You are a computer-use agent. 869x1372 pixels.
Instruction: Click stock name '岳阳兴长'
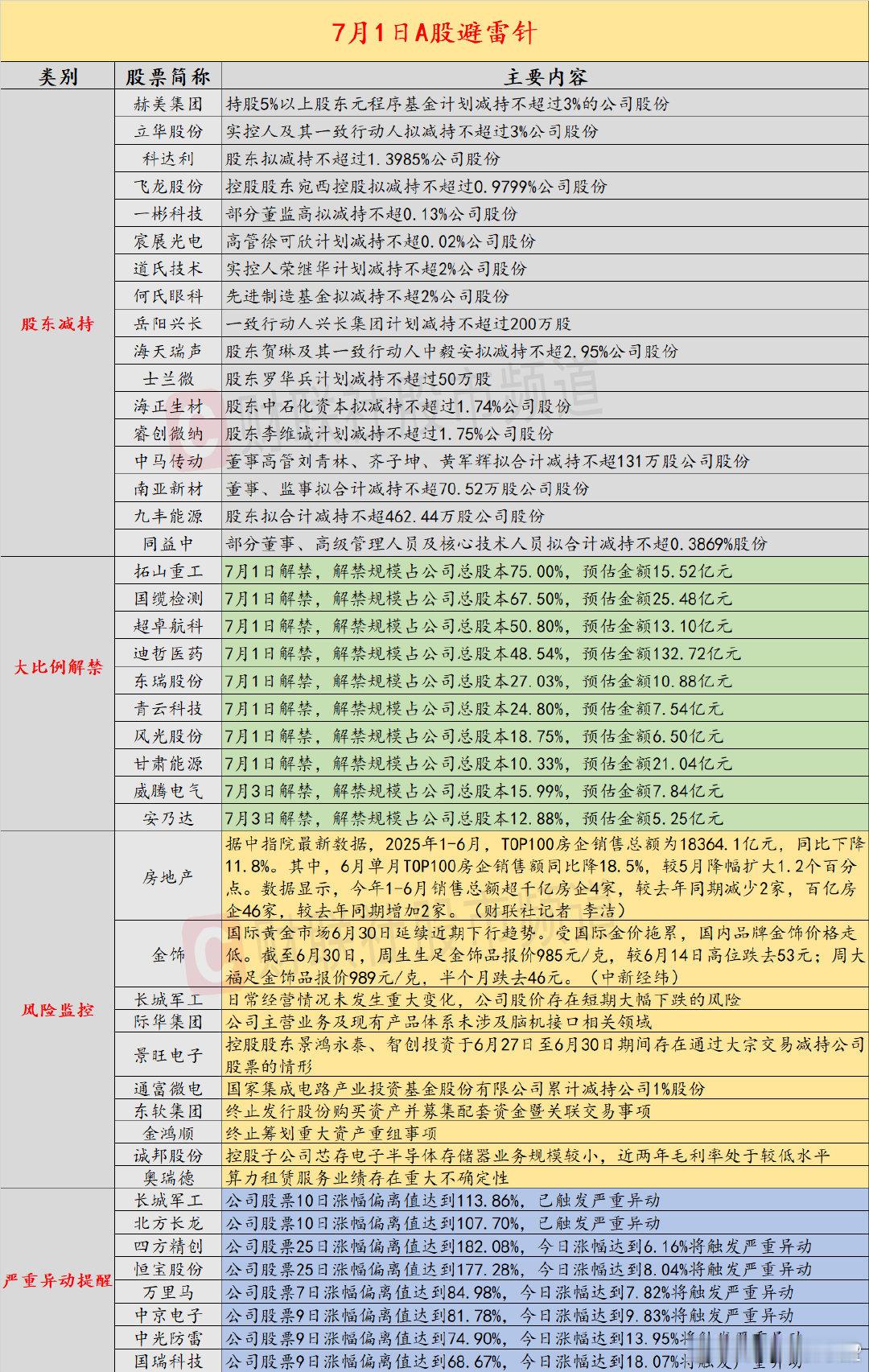168,323
